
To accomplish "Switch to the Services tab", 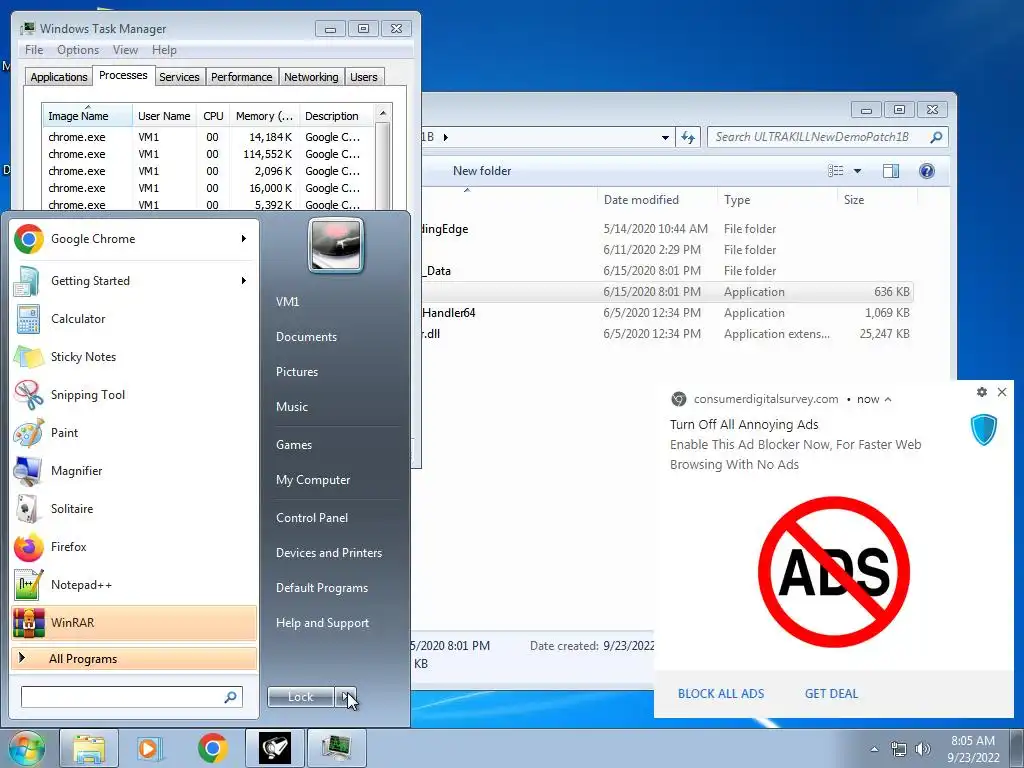I will click(179, 77).
